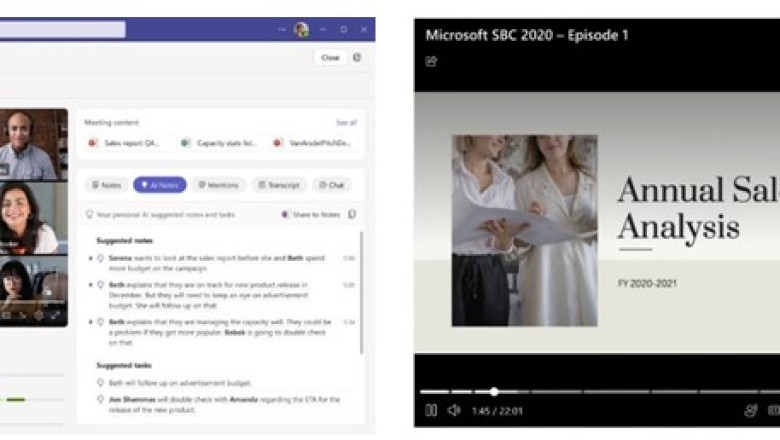Image resolution: width=780 pixels, height=440 pixels.
Task: Click the video progress scrubber handle
Action: 494,392
